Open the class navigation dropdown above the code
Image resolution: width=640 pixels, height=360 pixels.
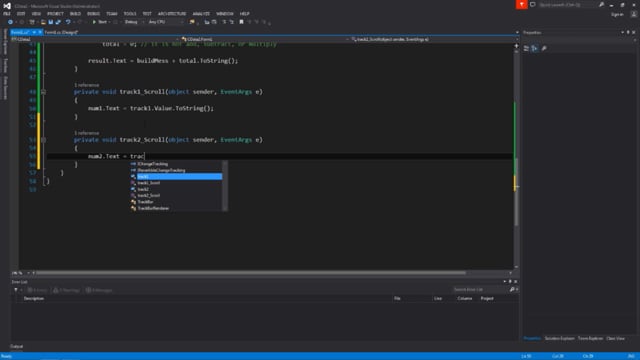point(263,40)
